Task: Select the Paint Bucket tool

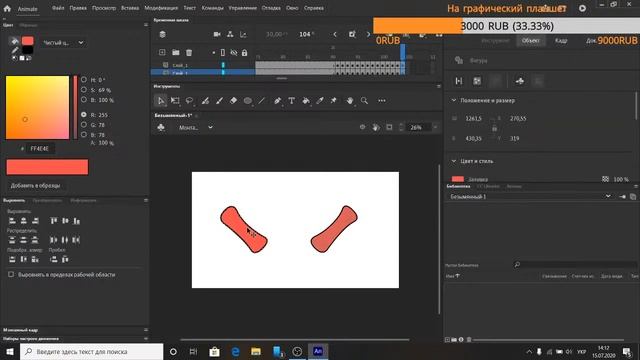Action: [306, 101]
